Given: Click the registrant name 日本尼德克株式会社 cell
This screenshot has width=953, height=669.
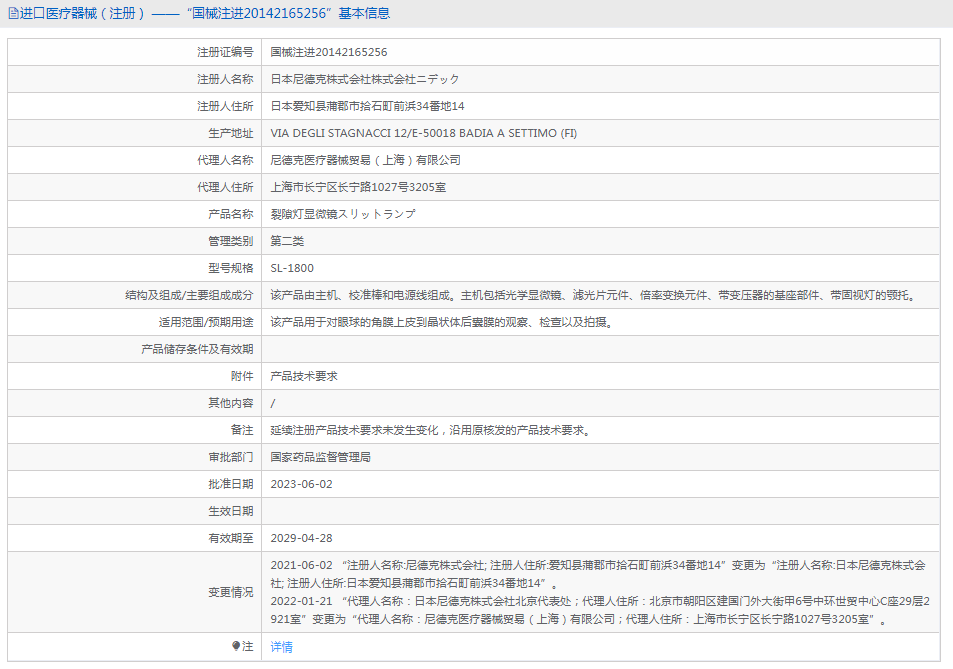Looking at the screenshot, I should [x=365, y=79].
